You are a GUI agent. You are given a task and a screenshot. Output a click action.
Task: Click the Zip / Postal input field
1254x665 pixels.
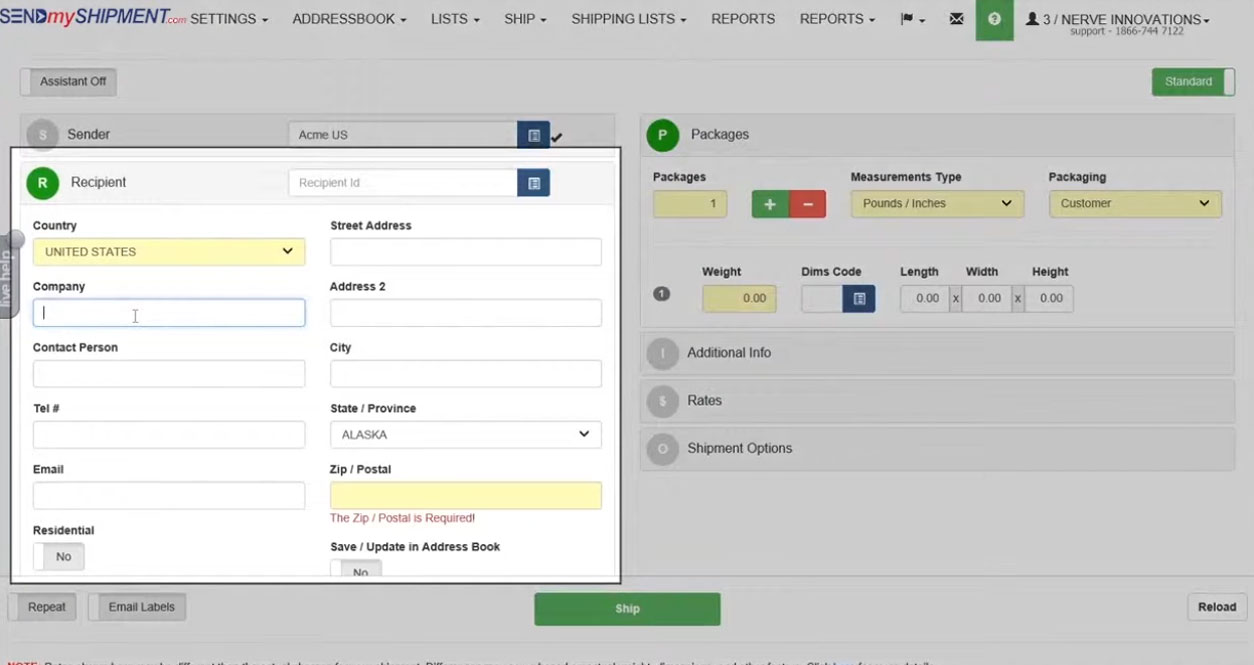(465, 496)
